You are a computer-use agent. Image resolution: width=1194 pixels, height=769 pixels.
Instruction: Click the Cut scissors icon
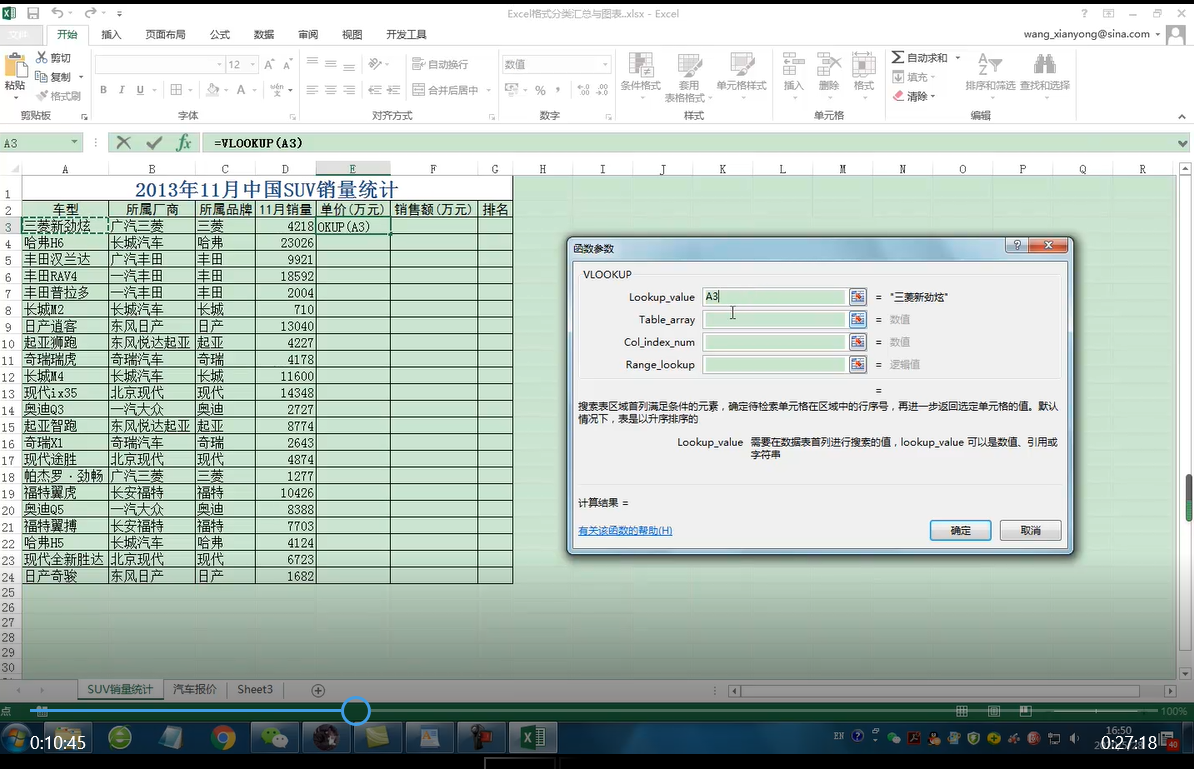[x=42, y=58]
